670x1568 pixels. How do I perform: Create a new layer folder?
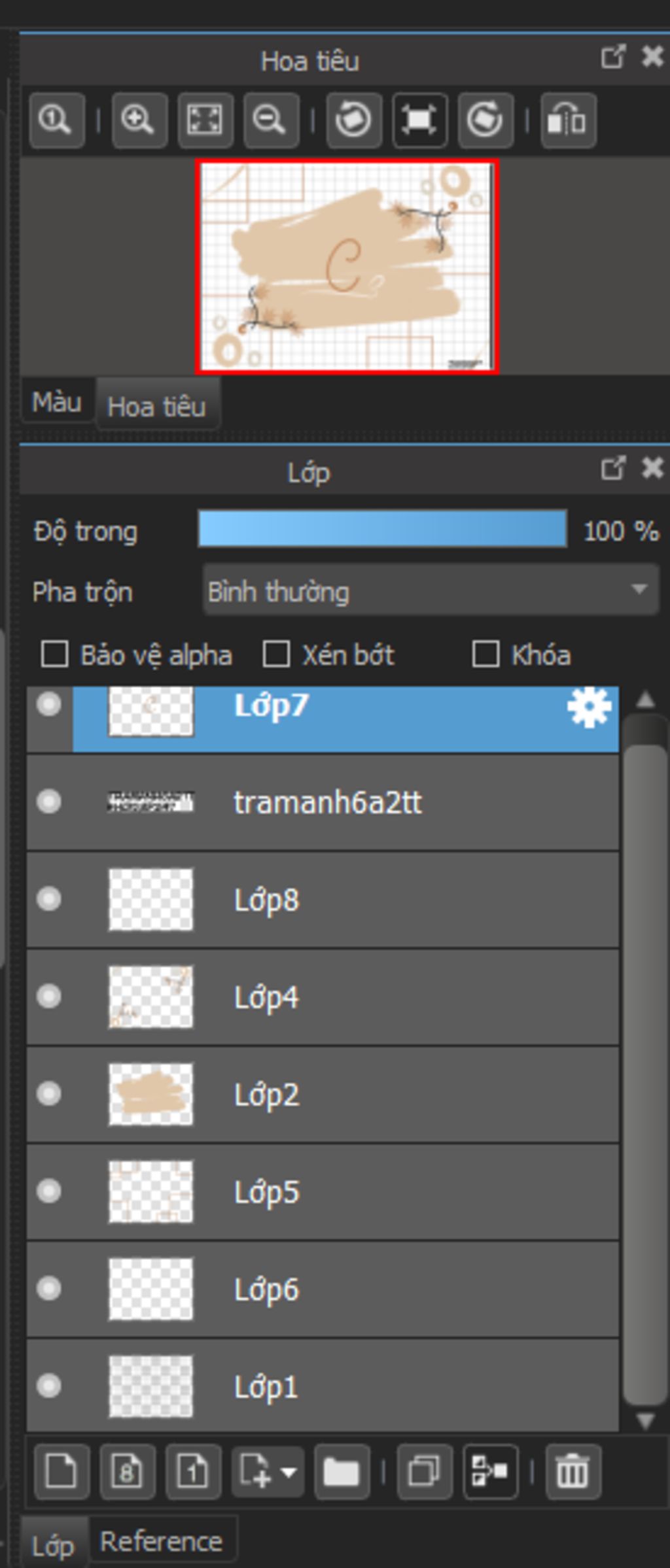341,1472
